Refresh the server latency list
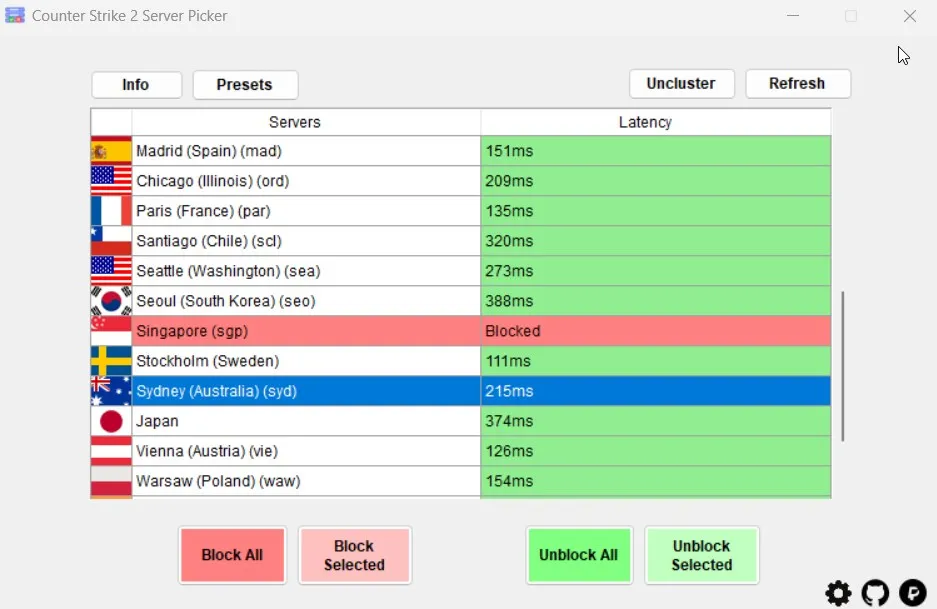 click(x=798, y=84)
